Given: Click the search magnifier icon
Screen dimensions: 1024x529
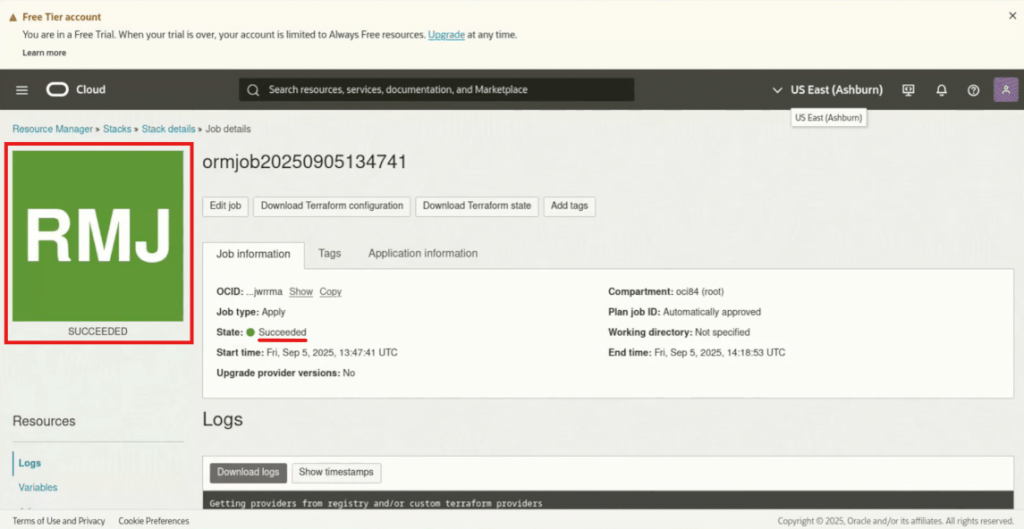Looking at the screenshot, I should point(253,90).
